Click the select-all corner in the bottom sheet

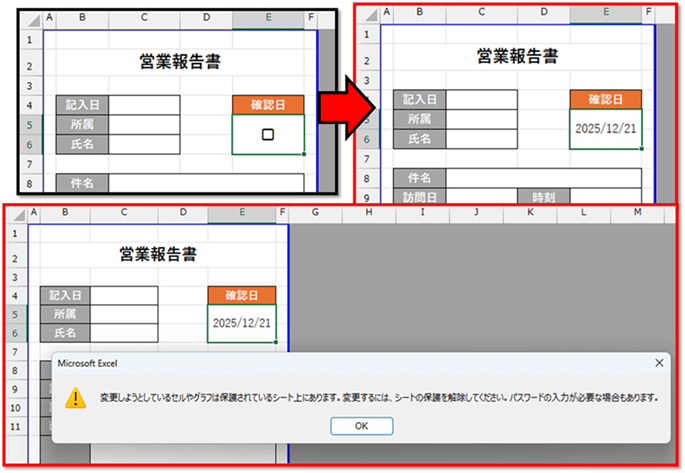18,213
